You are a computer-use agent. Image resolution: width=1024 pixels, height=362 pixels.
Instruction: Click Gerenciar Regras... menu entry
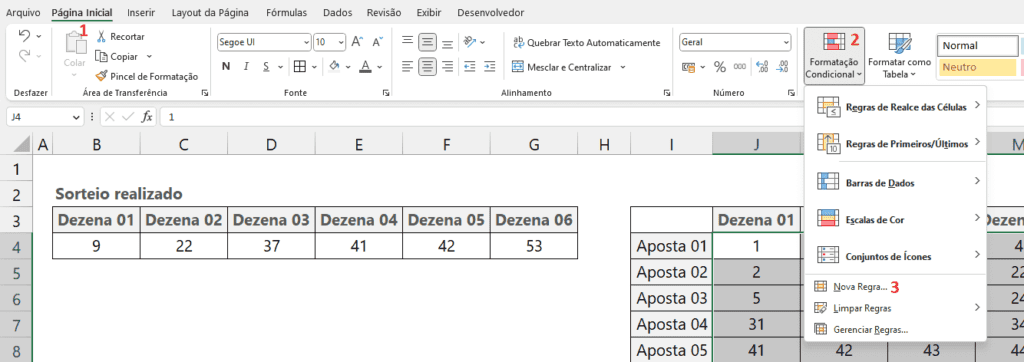click(871, 329)
